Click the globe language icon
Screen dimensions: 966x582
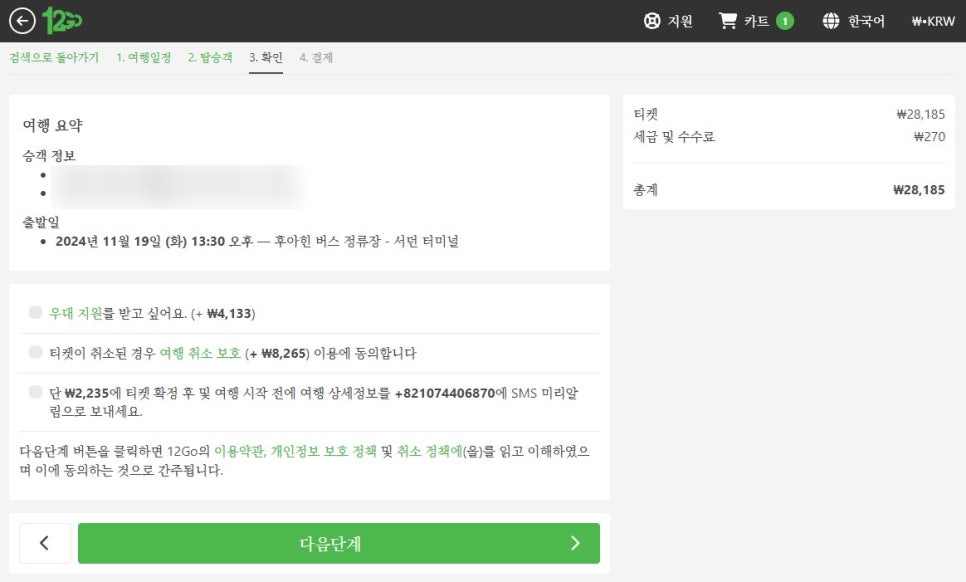click(831, 21)
